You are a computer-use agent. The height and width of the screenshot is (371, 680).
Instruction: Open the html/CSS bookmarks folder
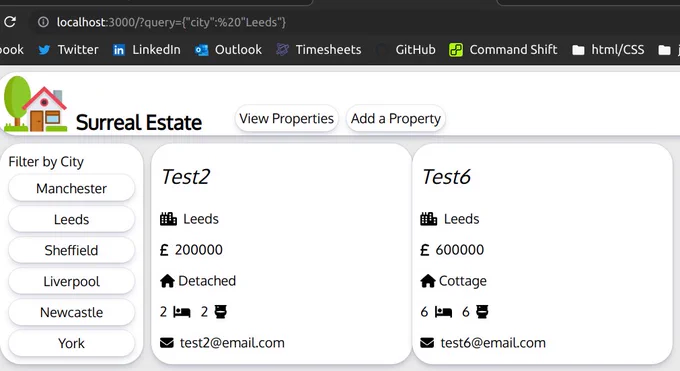(608, 50)
